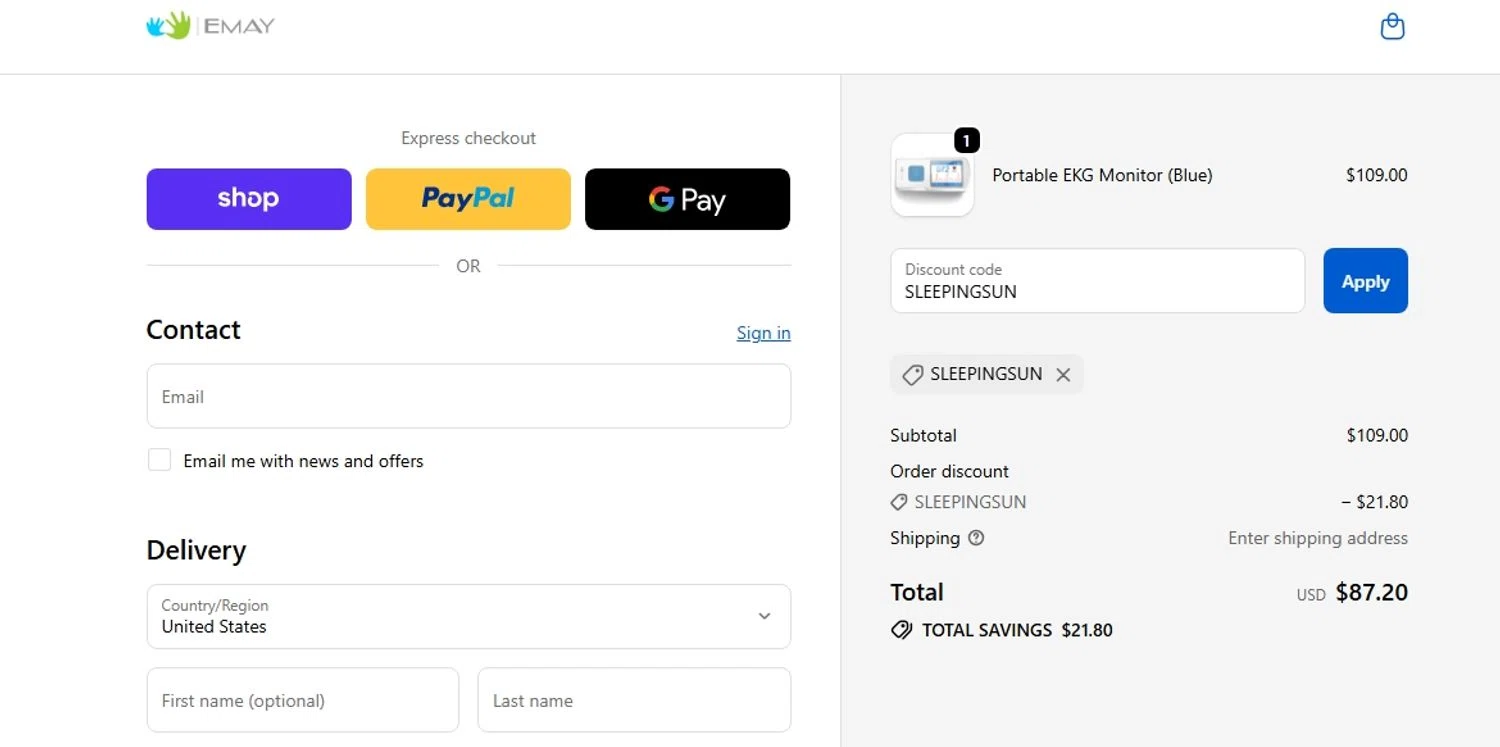The width and height of the screenshot is (1500, 747).
Task: Pay with Shop express checkout
Action: 249,199
